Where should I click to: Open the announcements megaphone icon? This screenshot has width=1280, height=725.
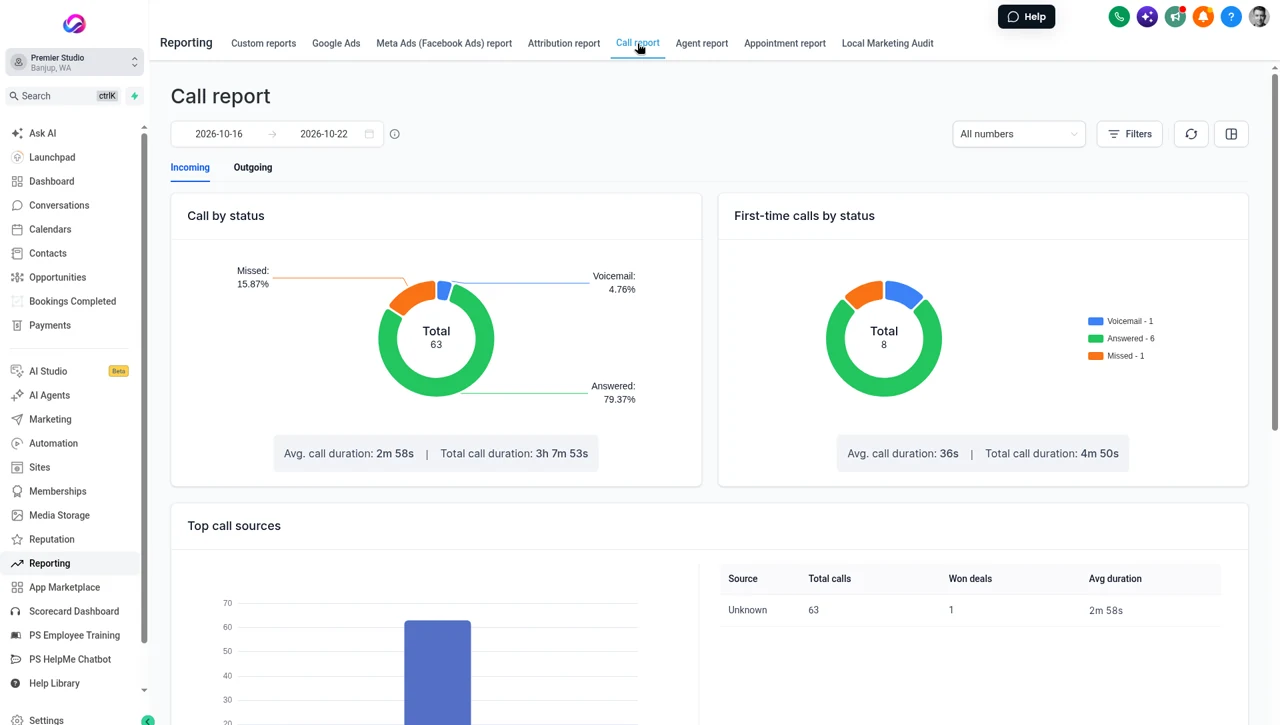click(x=1175, y=17)
